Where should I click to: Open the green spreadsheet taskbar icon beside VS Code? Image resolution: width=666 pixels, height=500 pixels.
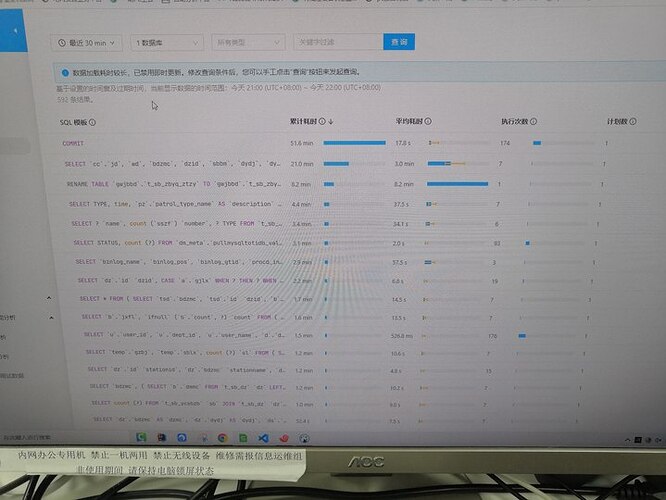[x=243, y=438]
